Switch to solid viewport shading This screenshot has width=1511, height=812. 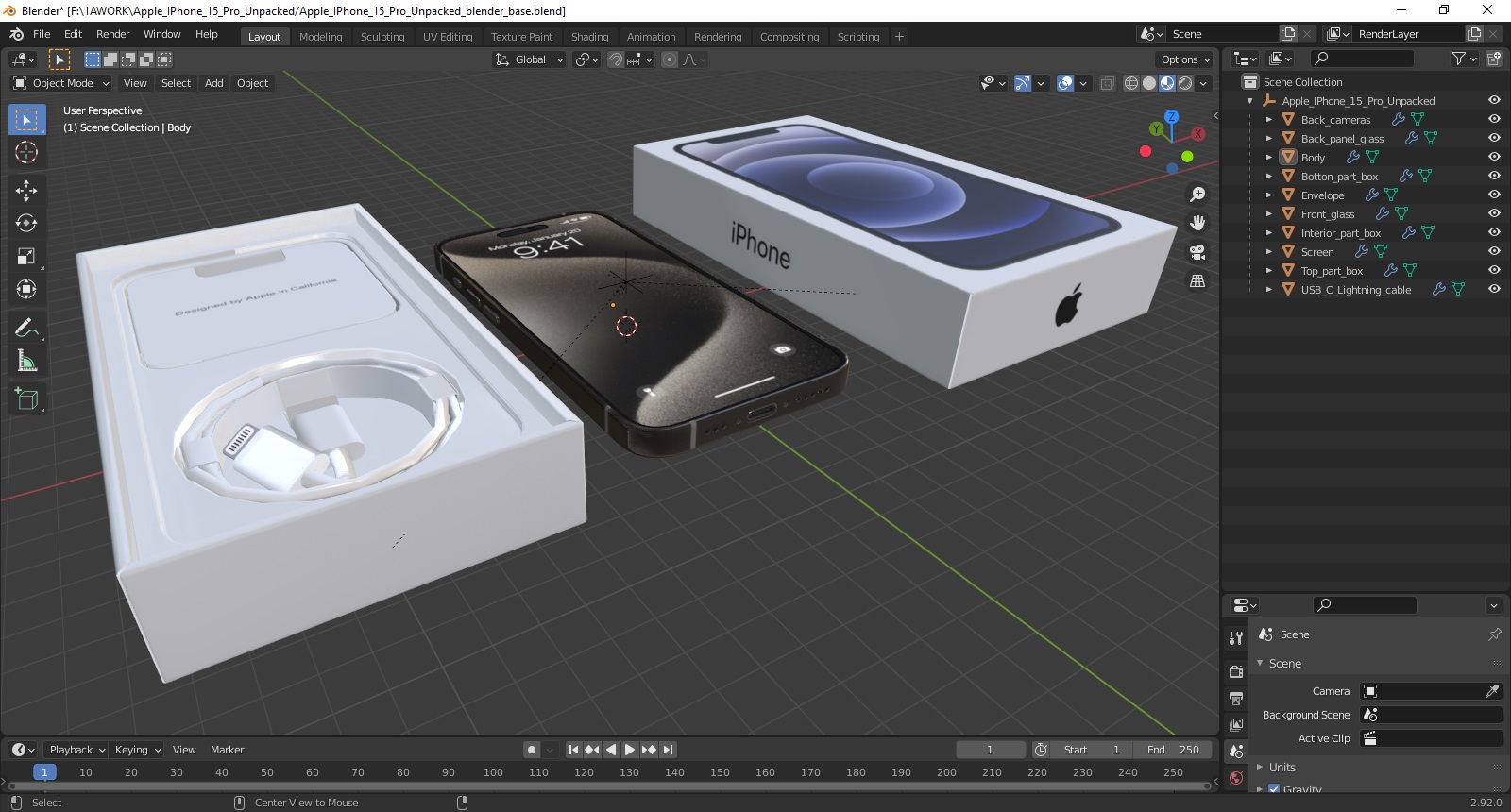[1149, 83]
